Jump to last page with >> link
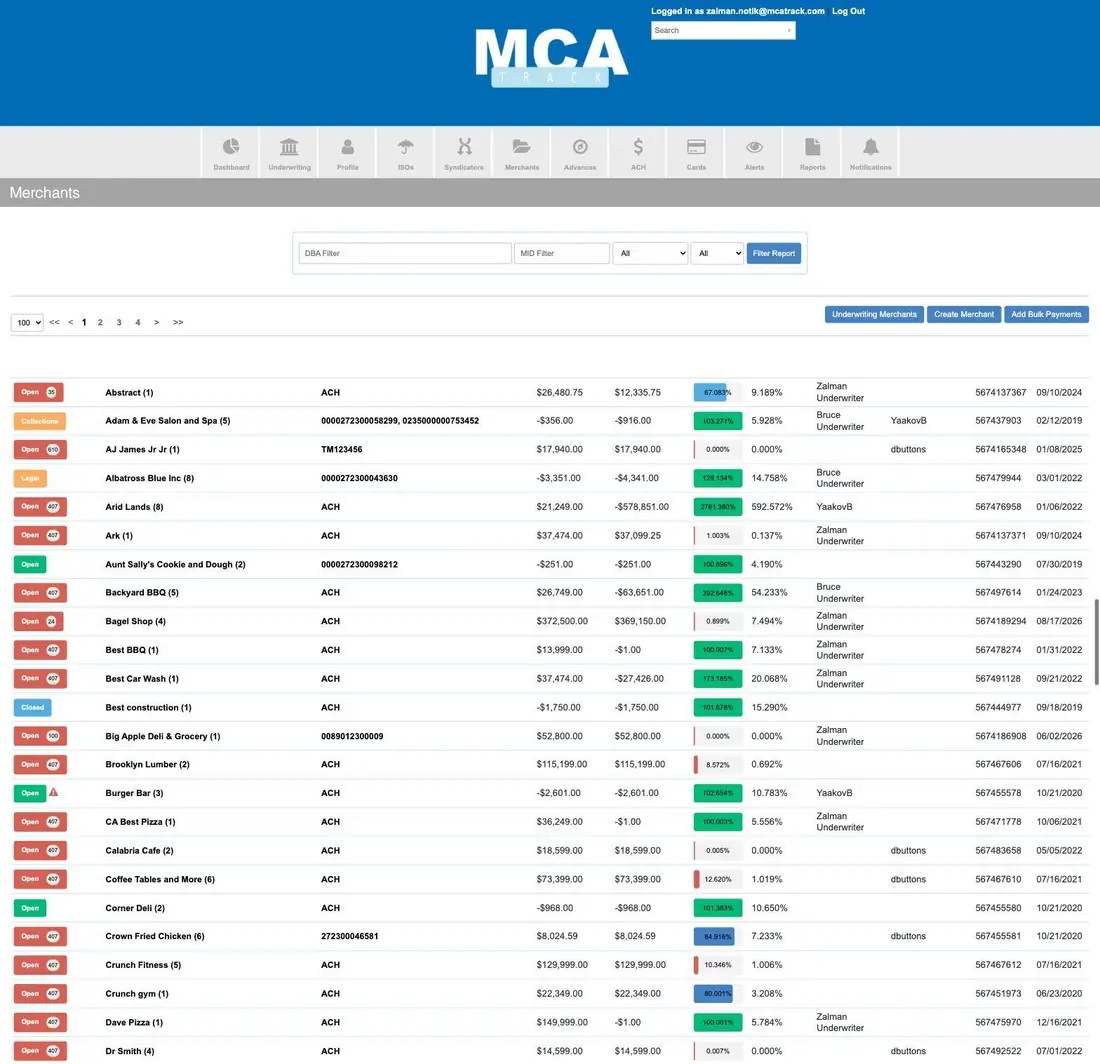Image resolution: width=1100 pixels, height=1064 pixels. [178, 323]
